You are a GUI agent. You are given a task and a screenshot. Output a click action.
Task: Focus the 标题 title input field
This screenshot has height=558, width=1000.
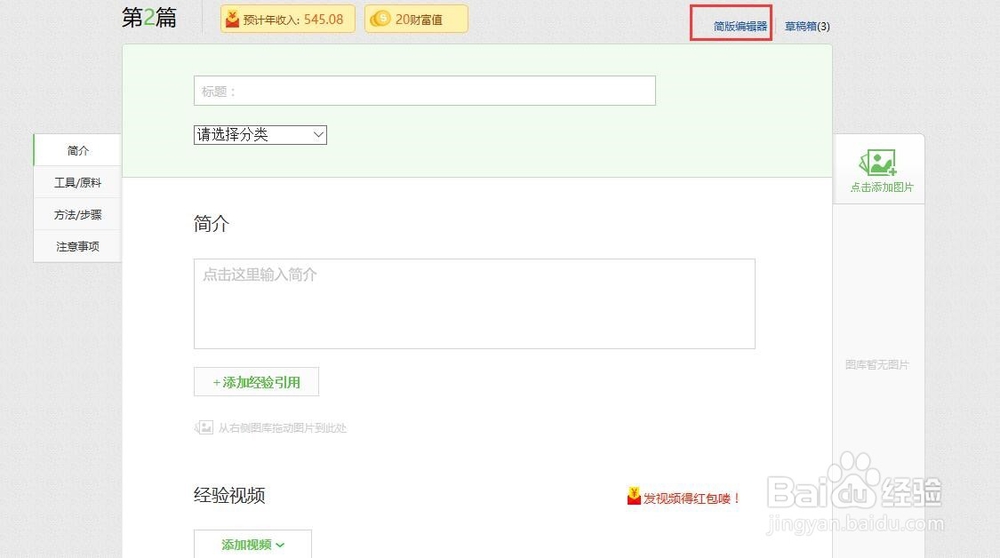pos(425,91)
